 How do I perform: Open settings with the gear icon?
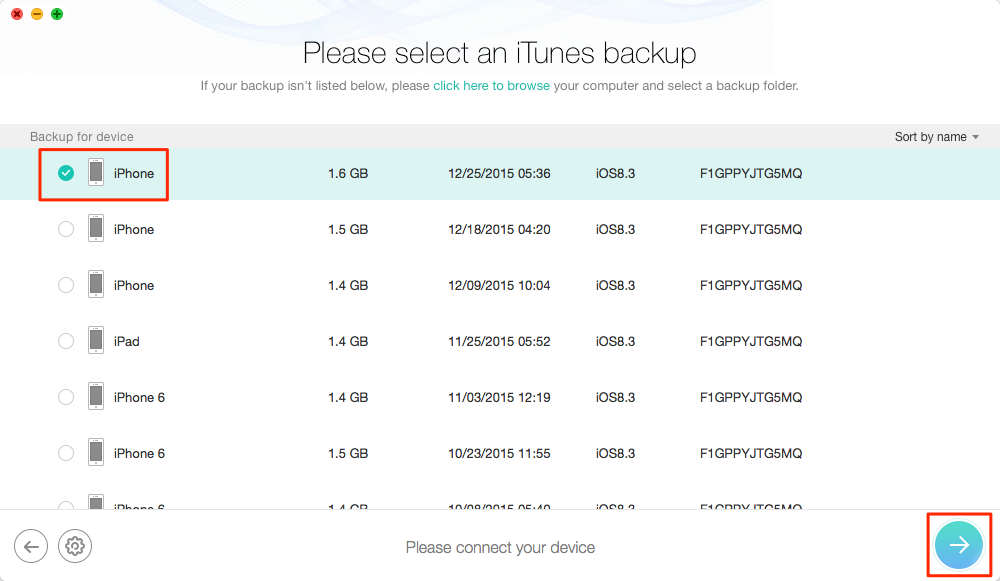click(x=75, y=546)
